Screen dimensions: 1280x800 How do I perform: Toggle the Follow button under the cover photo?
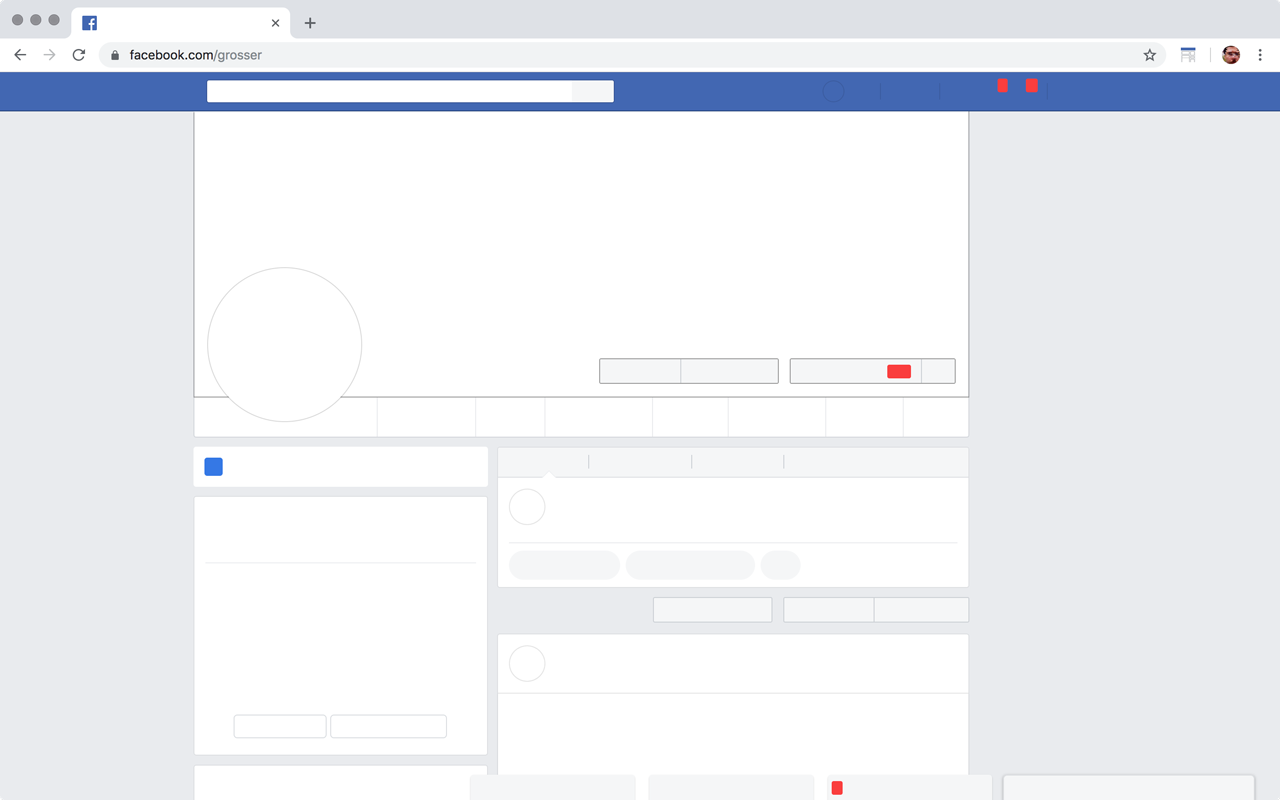pyautogui.click(x=639, y=371)
